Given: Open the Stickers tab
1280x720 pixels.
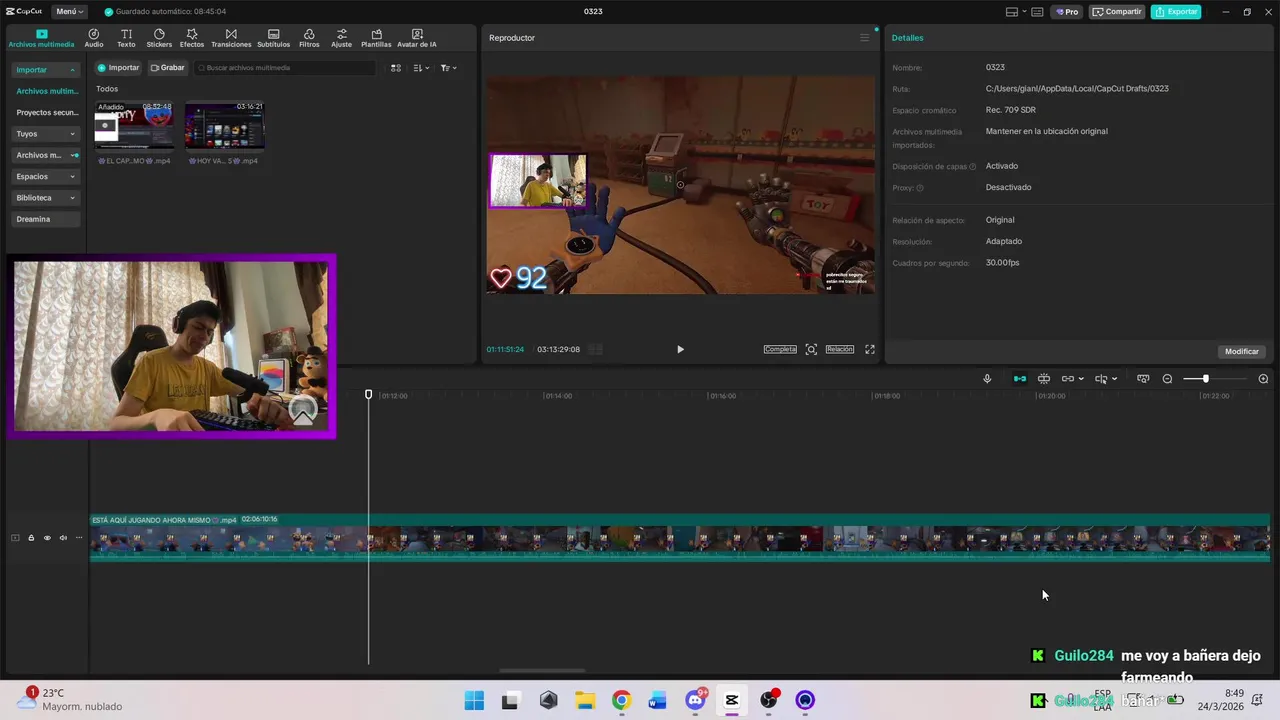Looking at the screenshot, I should tap(159, 38).
